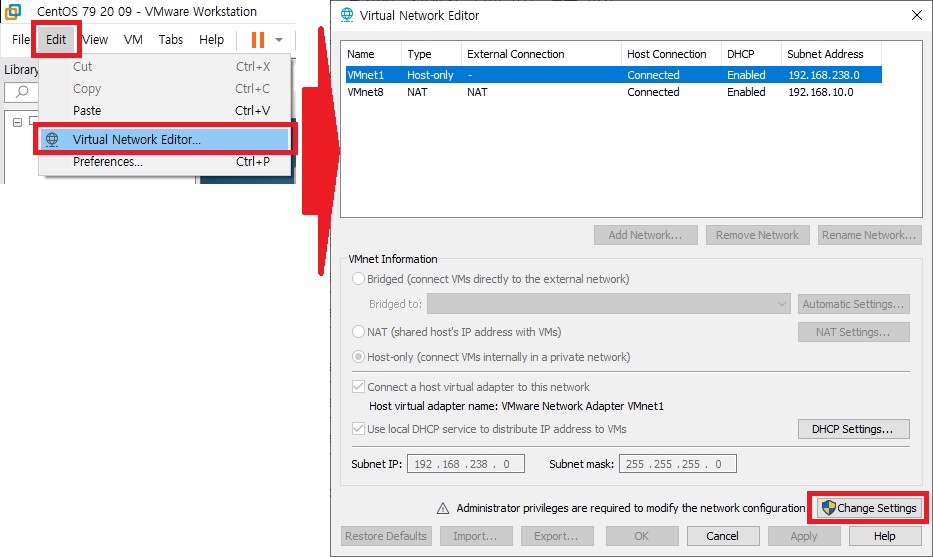
Task: Click the OK button
Action: (x=642, y=536)
